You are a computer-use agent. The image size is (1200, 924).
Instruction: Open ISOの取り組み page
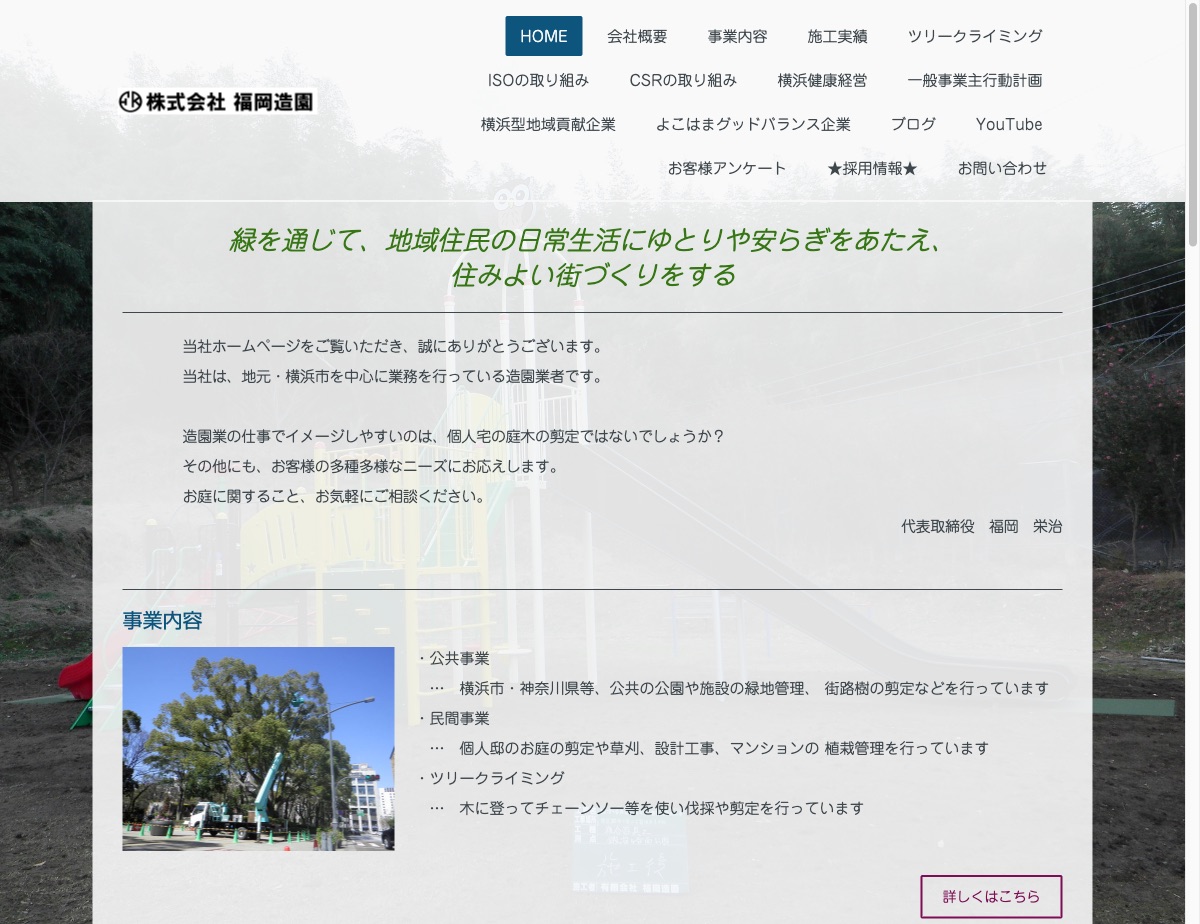point(538,80)
